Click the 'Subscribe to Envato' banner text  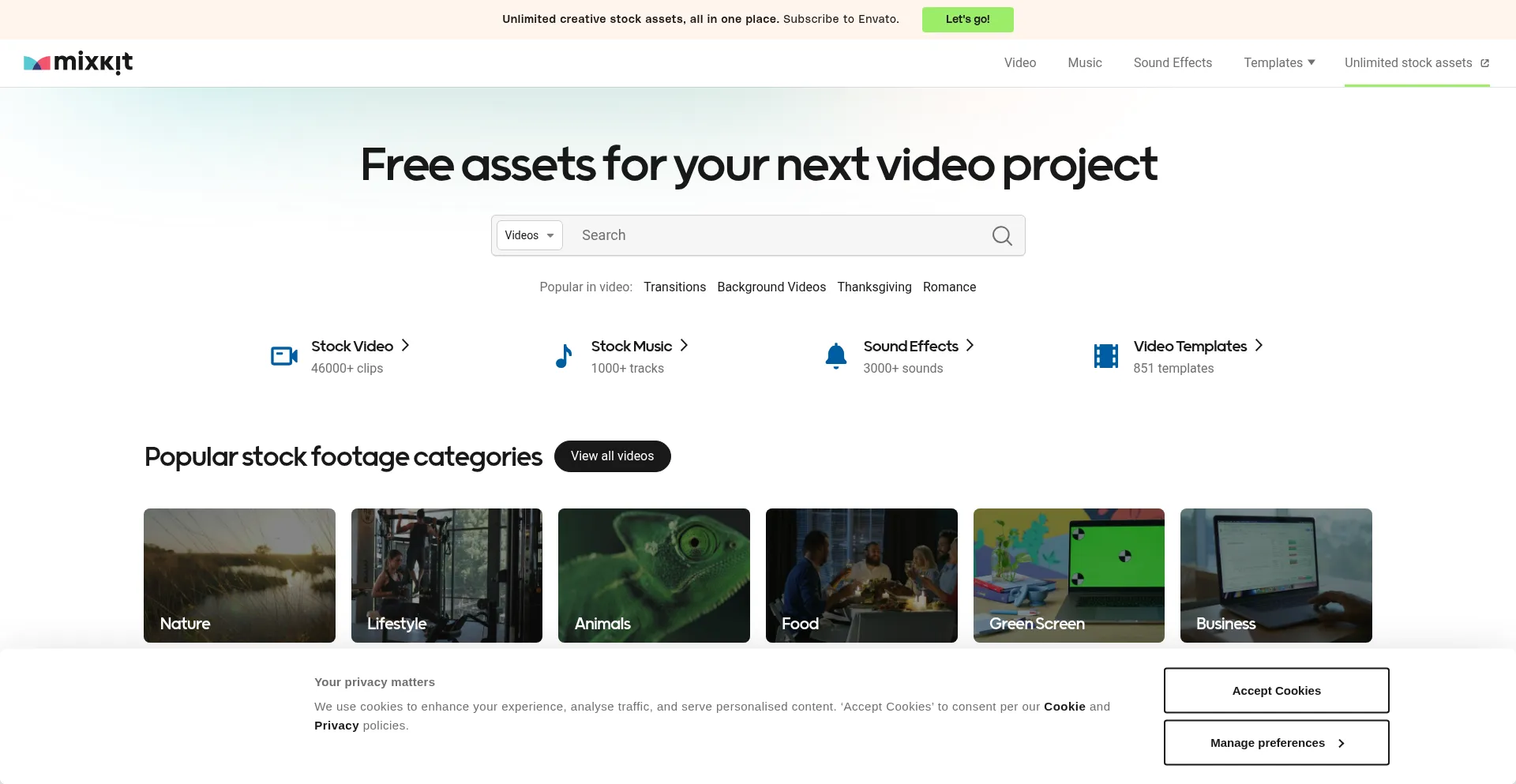841,19
